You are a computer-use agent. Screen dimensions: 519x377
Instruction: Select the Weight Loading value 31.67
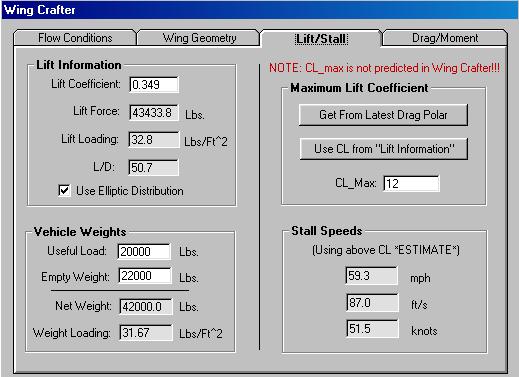tap(146, 333)
